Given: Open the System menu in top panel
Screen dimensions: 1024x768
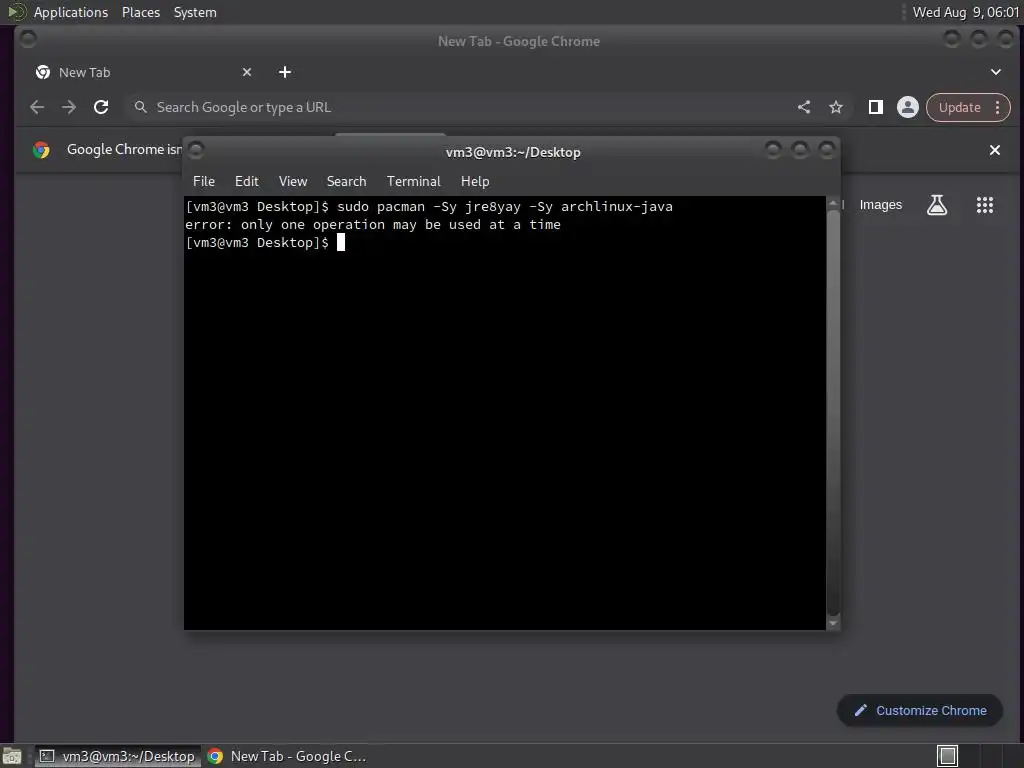Looking at the screenshot, I should click(x=195, y=12).
